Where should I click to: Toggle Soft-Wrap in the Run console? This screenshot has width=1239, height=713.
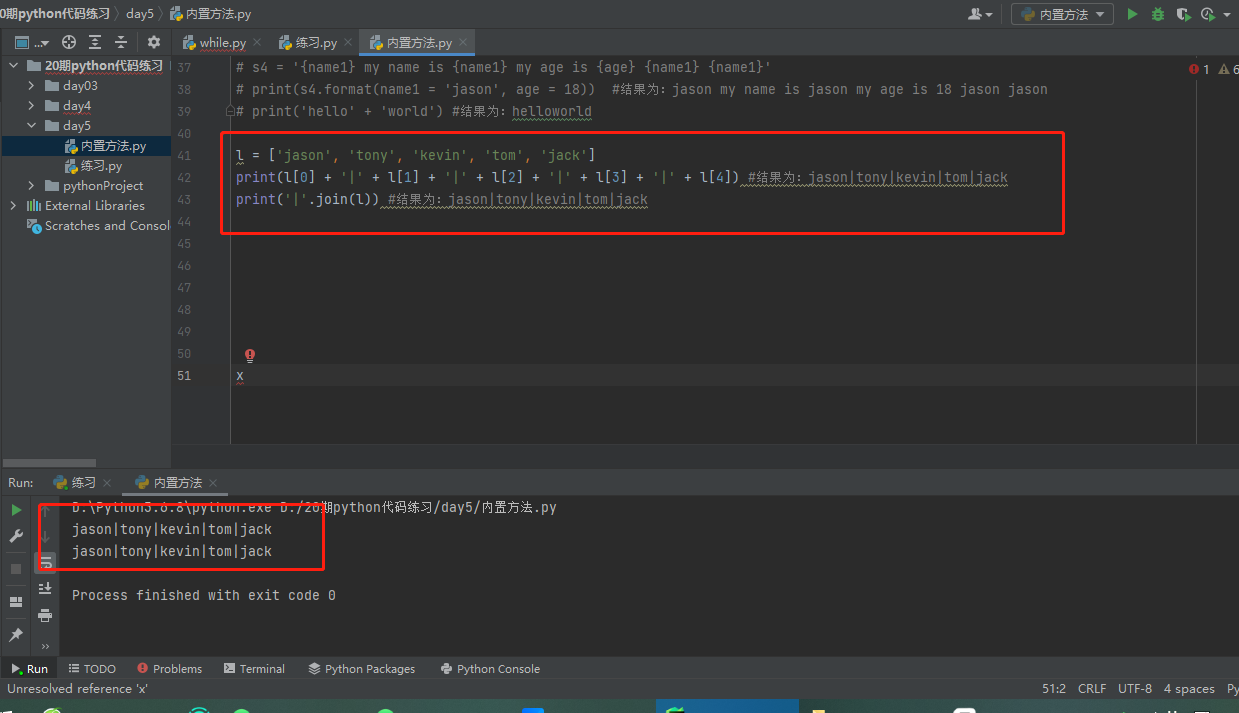tap(45, 562)
